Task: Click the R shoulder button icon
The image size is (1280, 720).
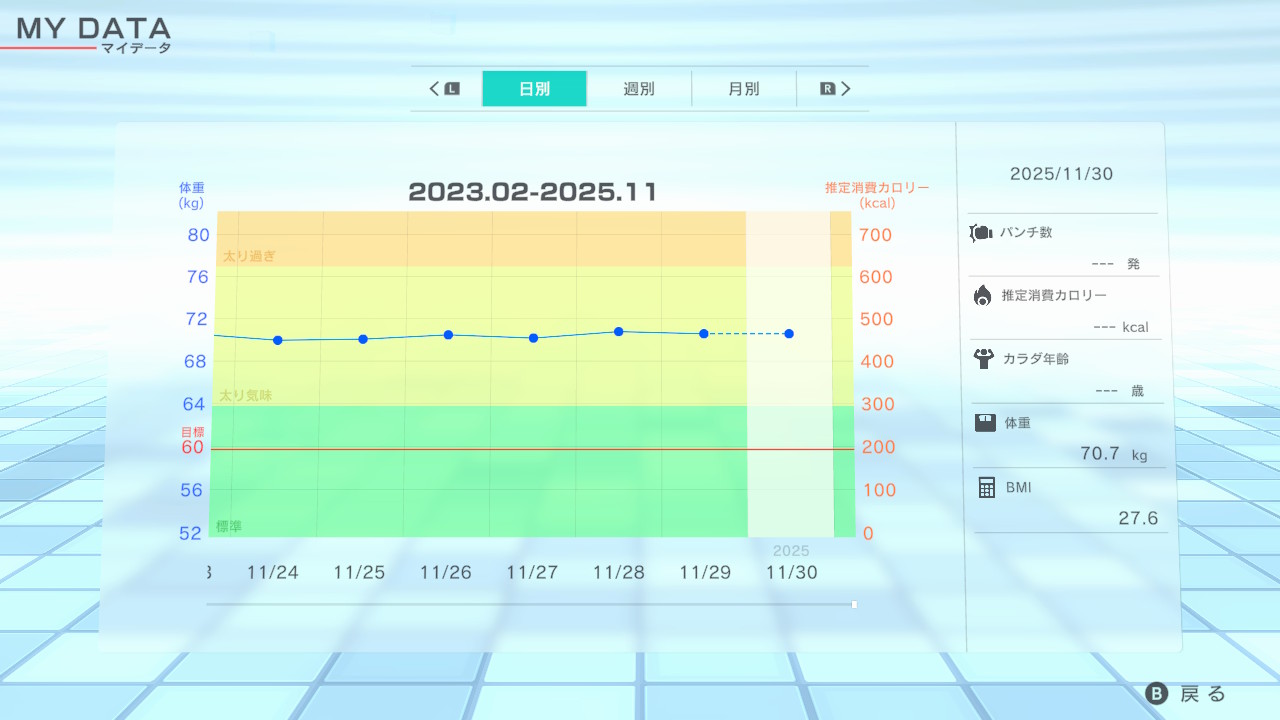Action: click(x=827, y=89)
